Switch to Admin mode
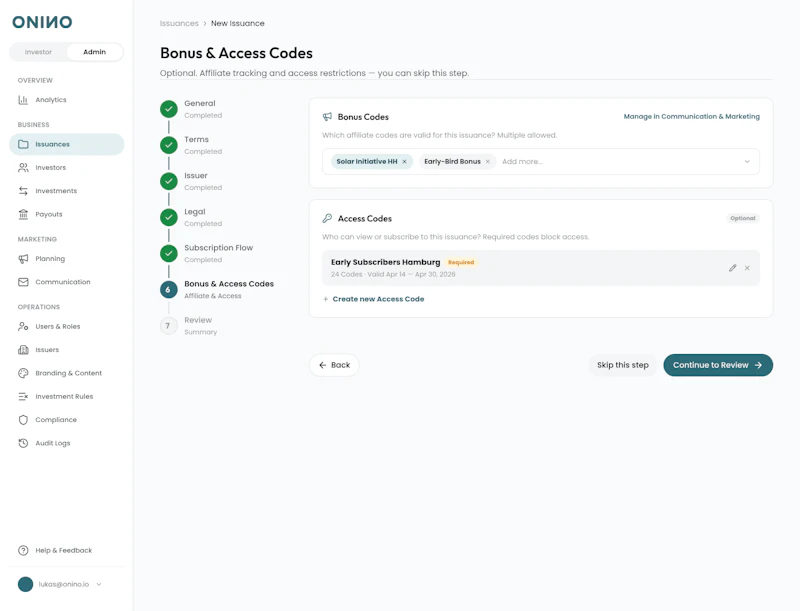The height and width of the screenshot is (611, 800). 94,52
